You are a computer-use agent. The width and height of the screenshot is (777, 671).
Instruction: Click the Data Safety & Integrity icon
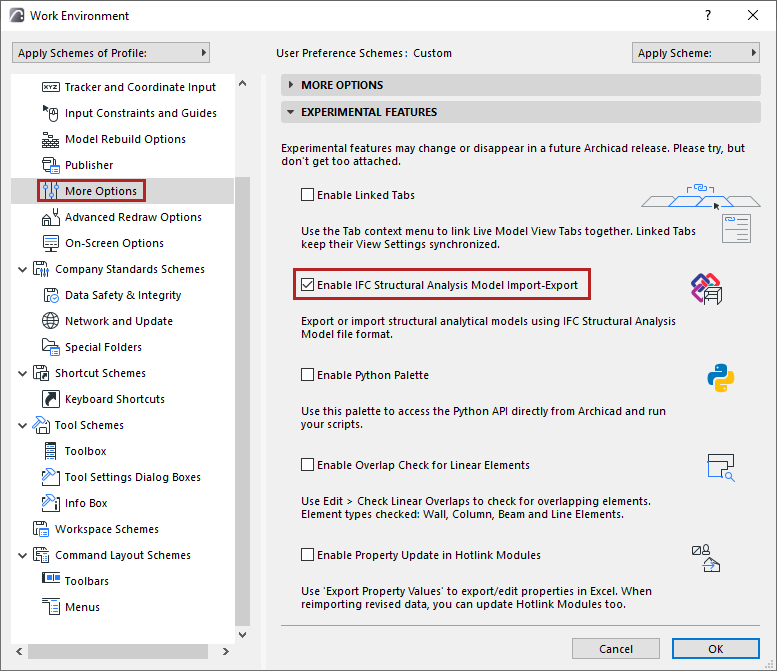coord(51,295)
